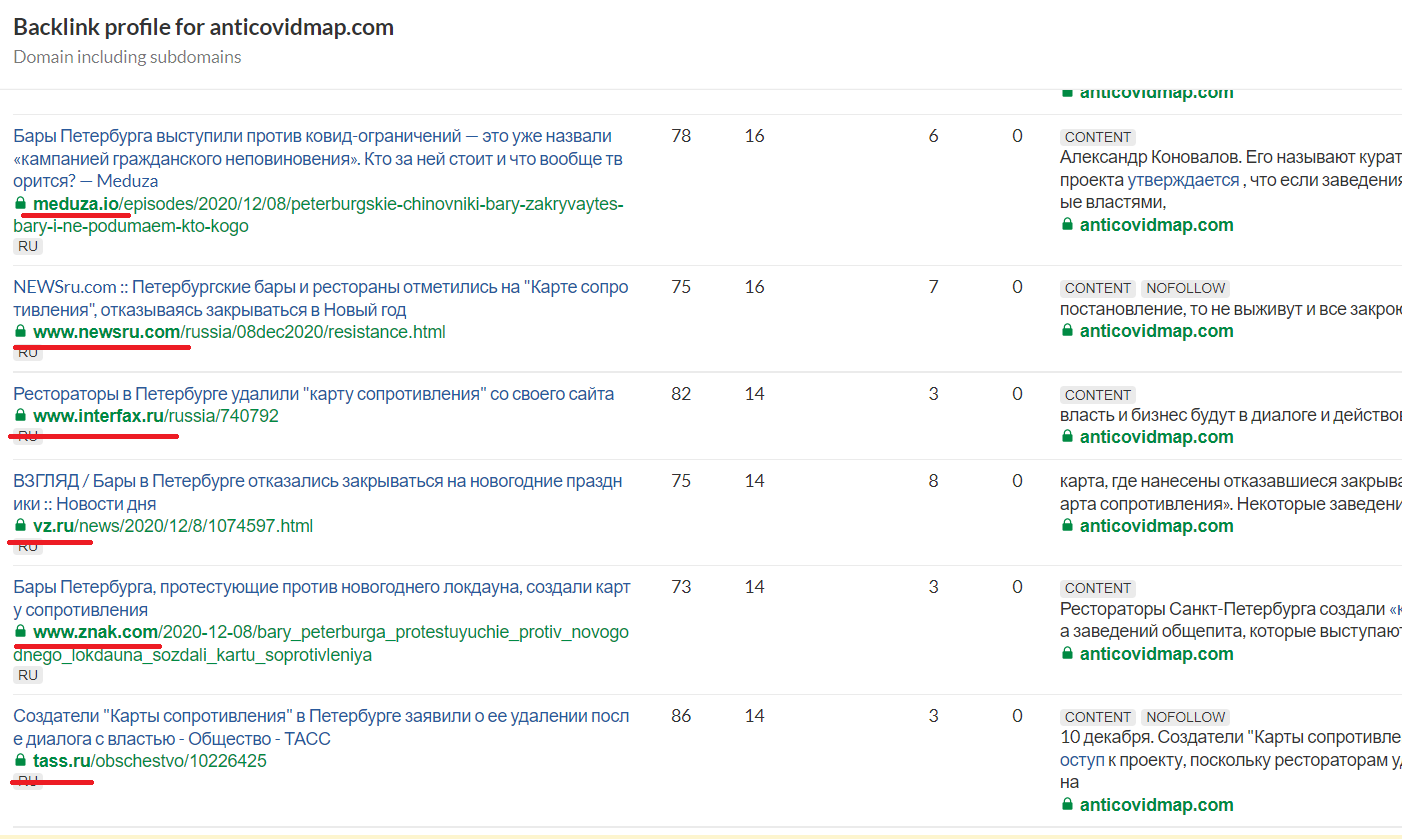
Task: Click the padlock icon next to tass.ru
Action: [20, 762]
